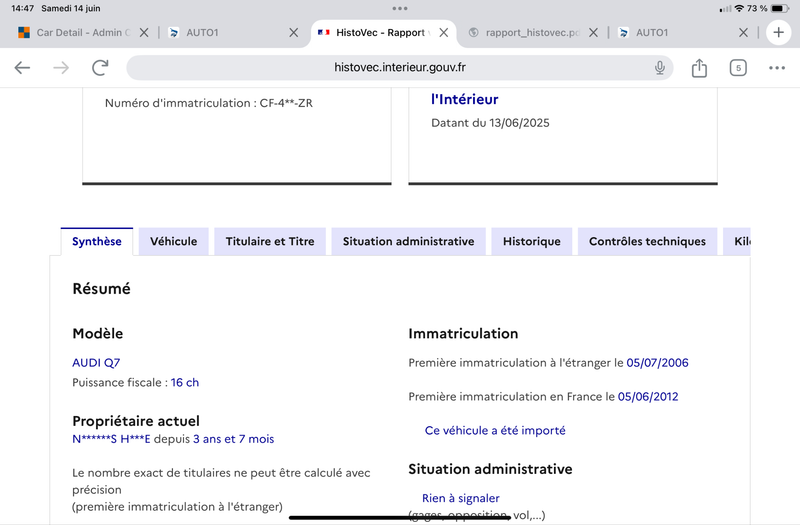Close the first AUTO1 tab
Image resolution: width=800 pixels, height=525 pixels.
293,33
